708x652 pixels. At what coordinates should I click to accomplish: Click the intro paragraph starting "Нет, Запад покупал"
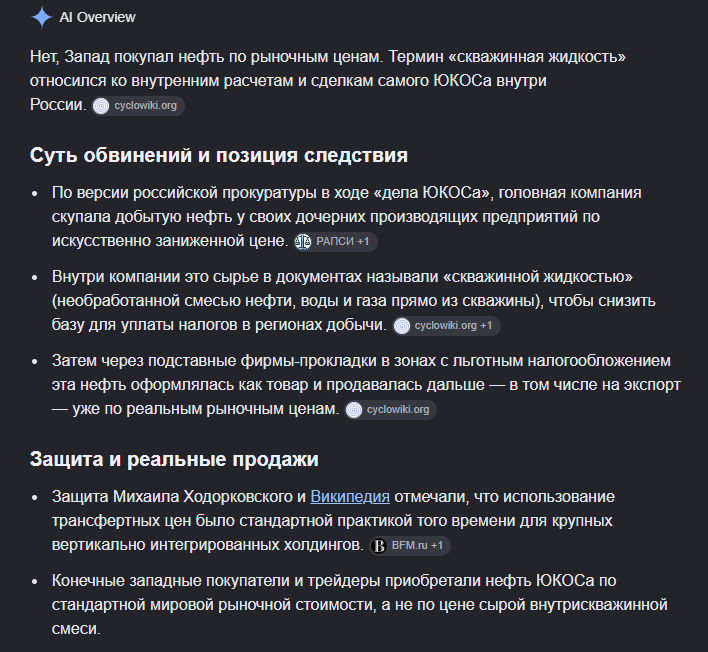[328, 81]
